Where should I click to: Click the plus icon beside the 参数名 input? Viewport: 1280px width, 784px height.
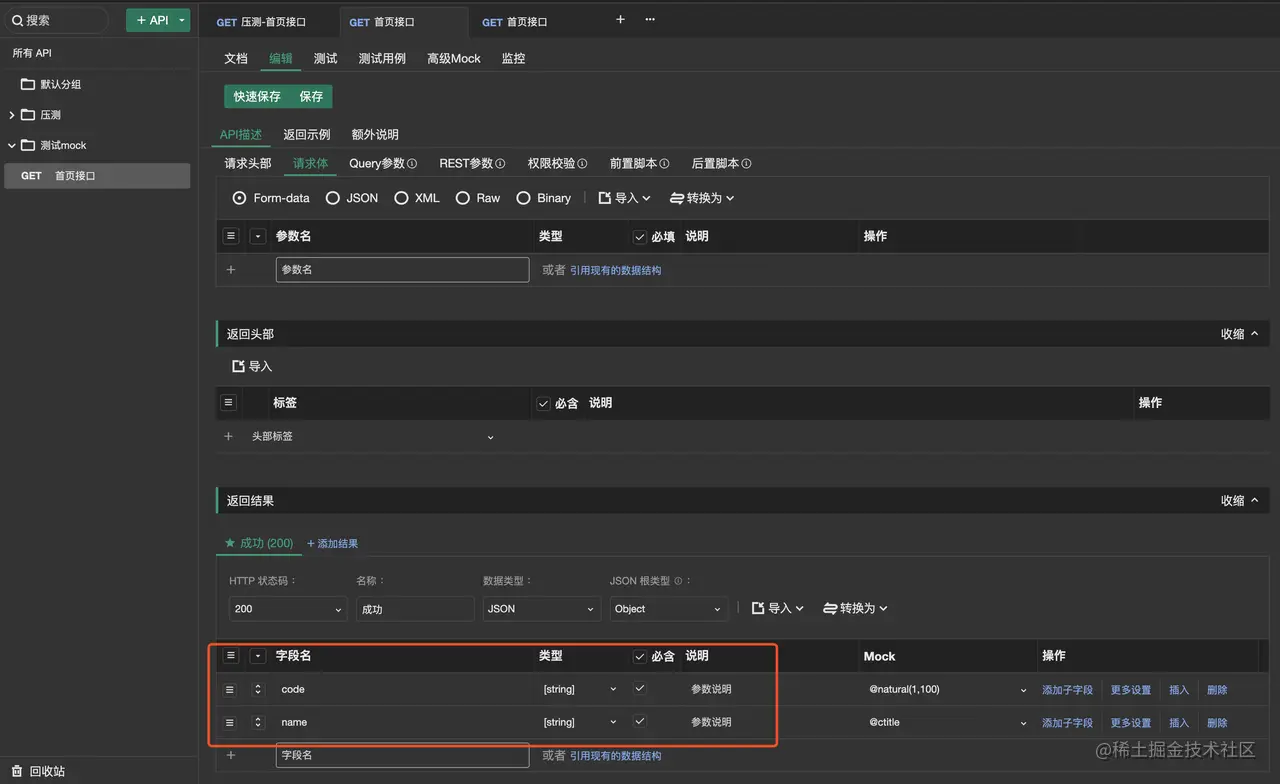[x=231, y=269]
